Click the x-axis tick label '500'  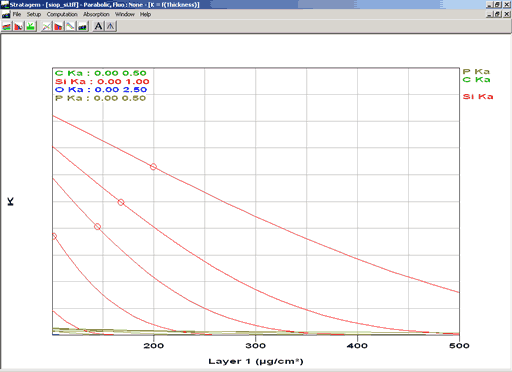click(x=459, y=346)
